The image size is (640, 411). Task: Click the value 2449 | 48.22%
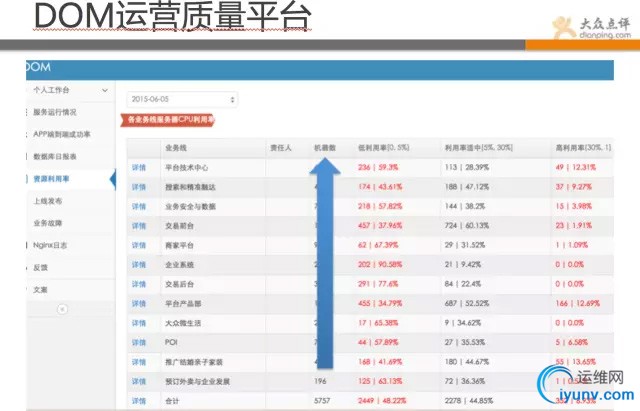point(382,401)
